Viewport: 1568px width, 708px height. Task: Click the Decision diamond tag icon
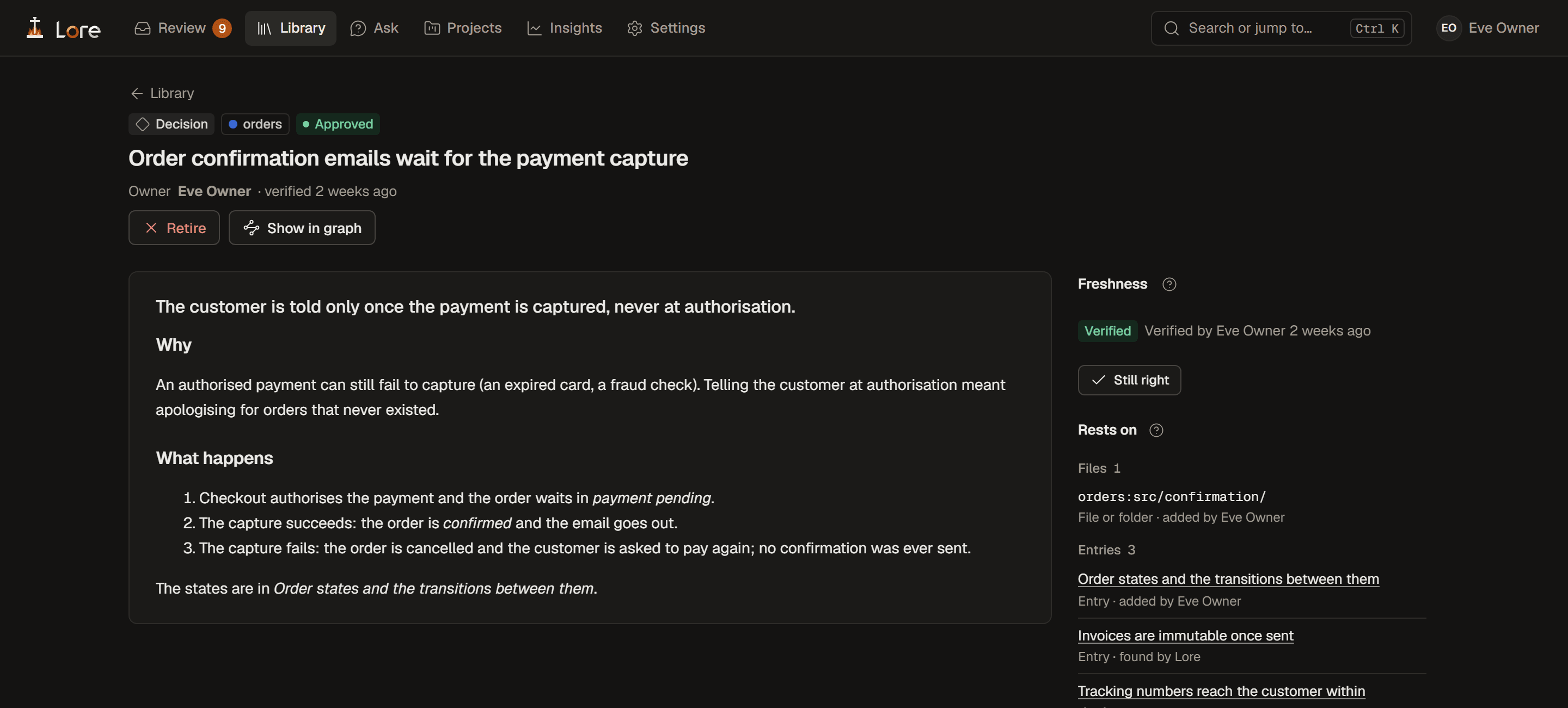point(143,124)
